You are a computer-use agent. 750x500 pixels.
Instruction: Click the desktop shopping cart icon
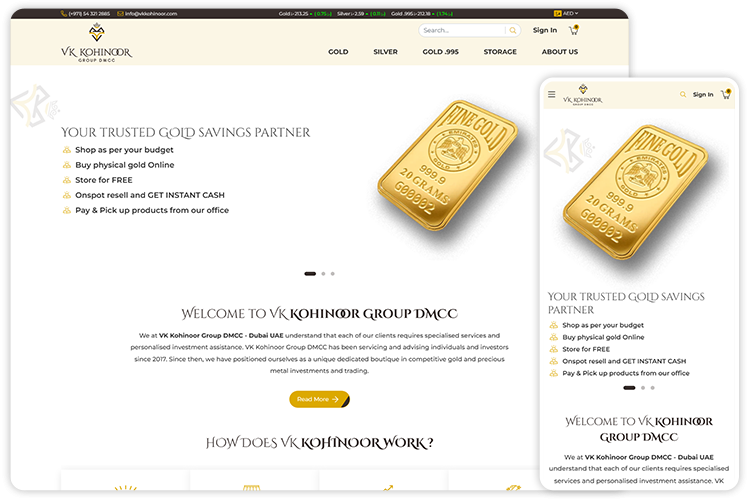(x=574, y=31)
